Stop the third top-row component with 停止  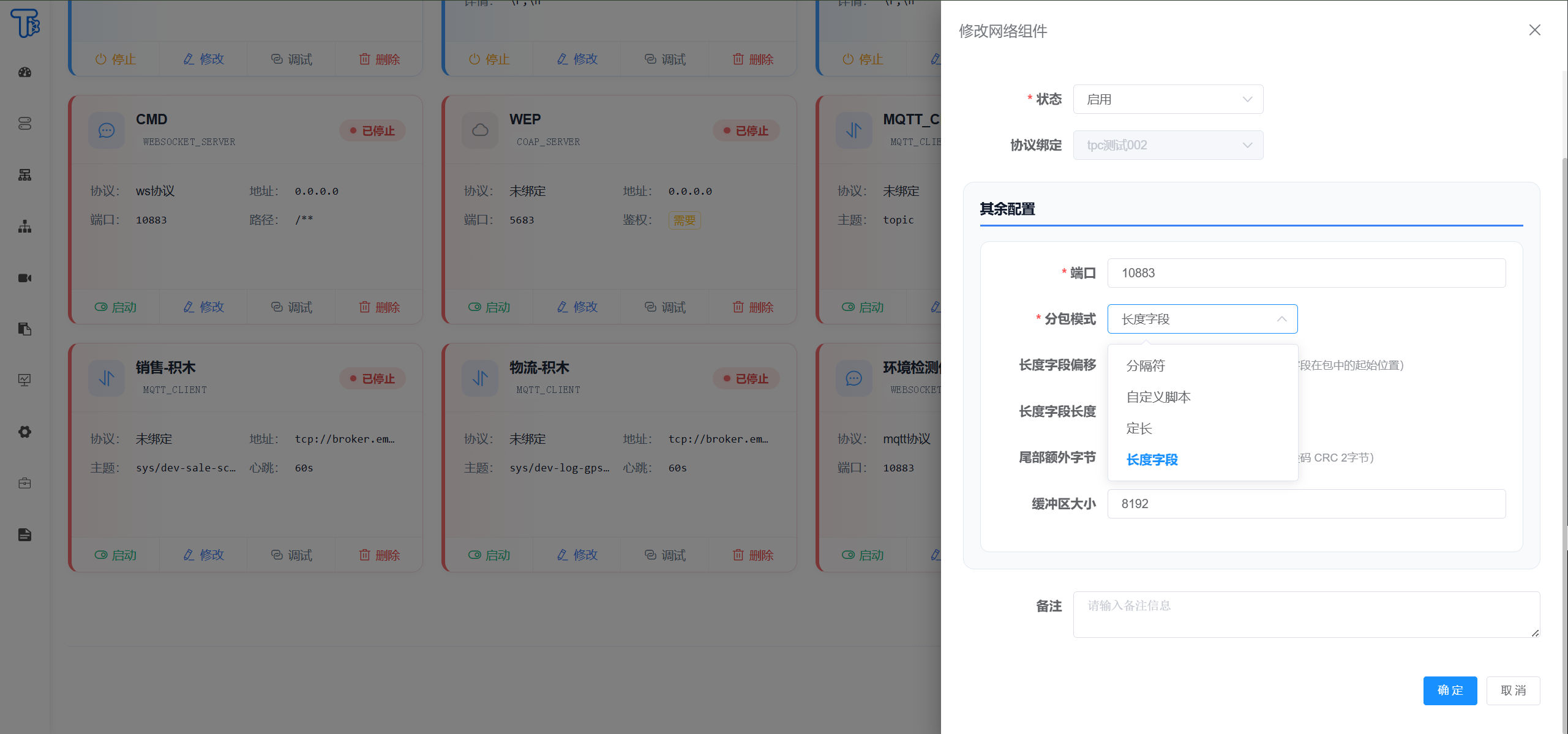[863, 59]
